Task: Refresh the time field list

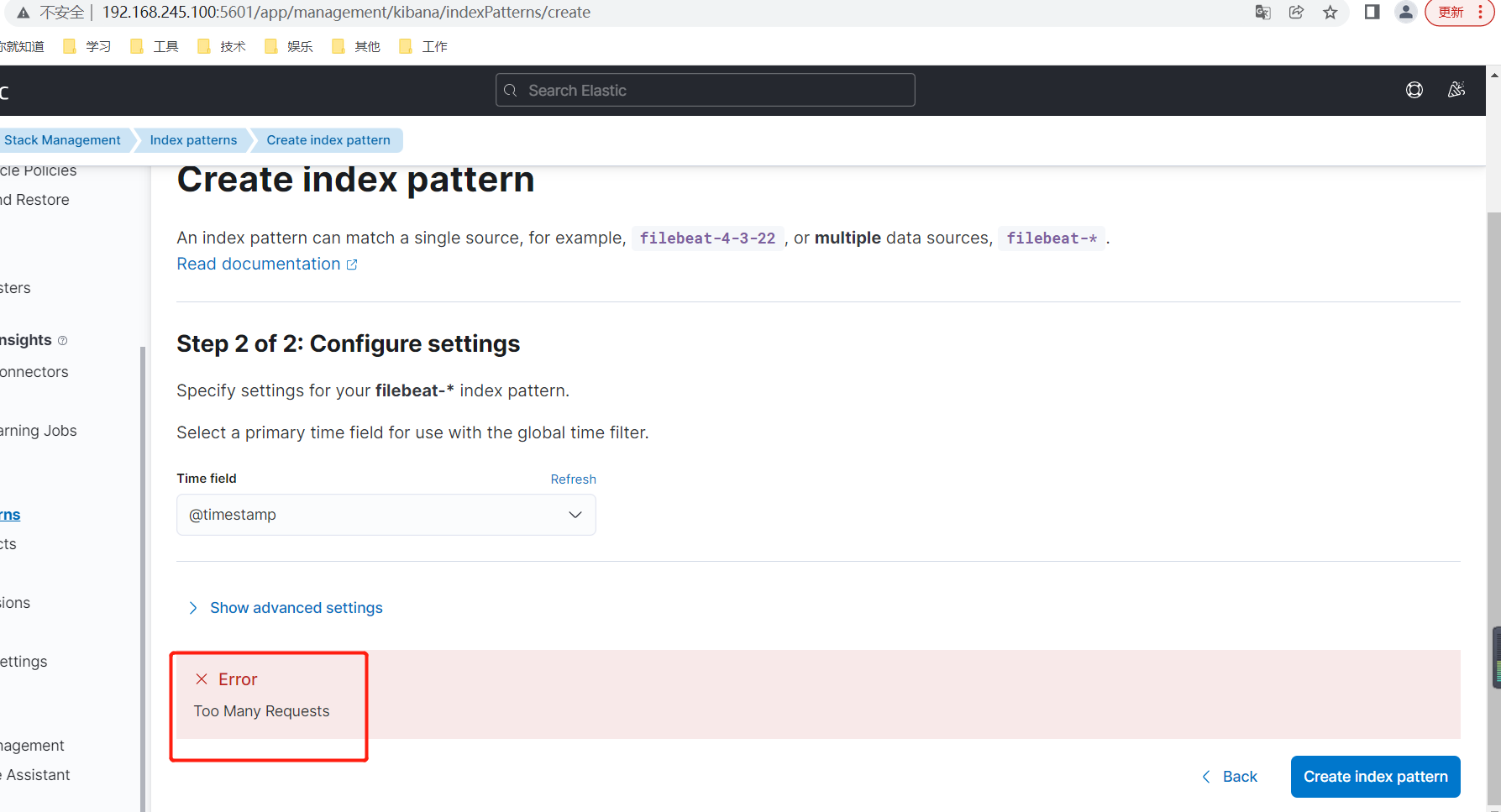Action: click(x=574, y=479)
